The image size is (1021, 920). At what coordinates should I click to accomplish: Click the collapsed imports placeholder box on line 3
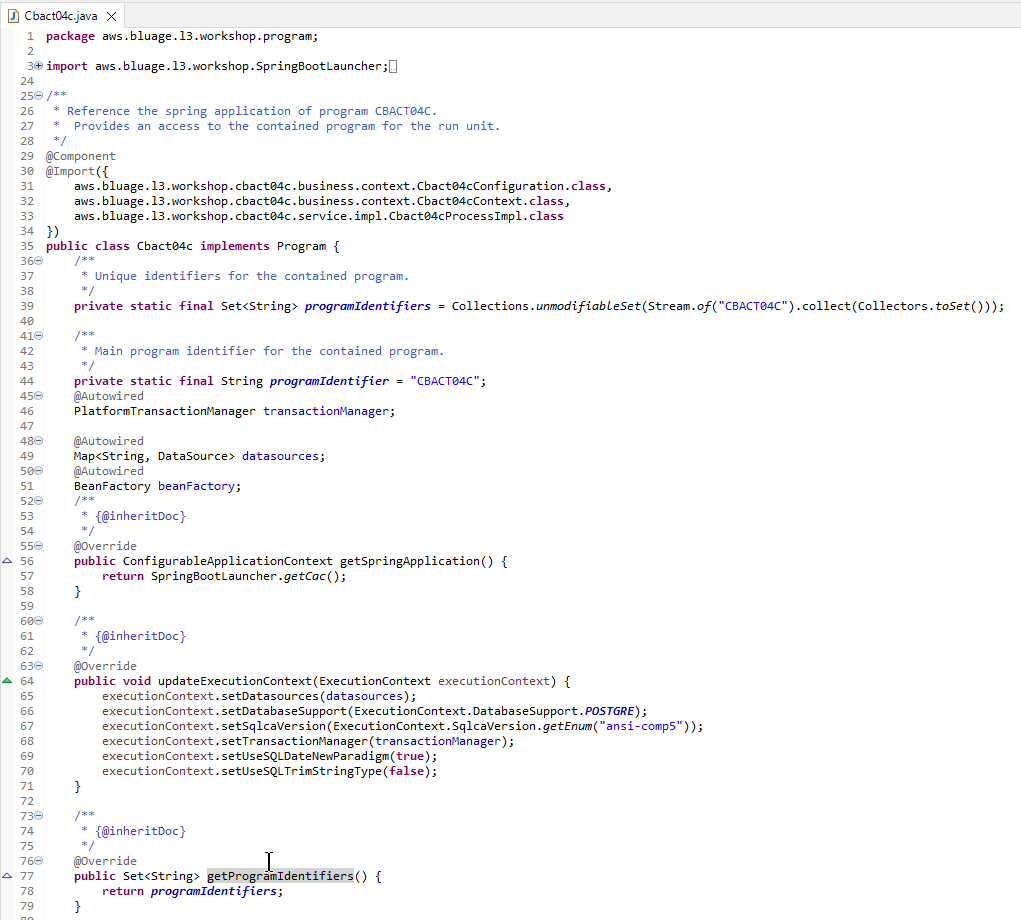point(393,67)
